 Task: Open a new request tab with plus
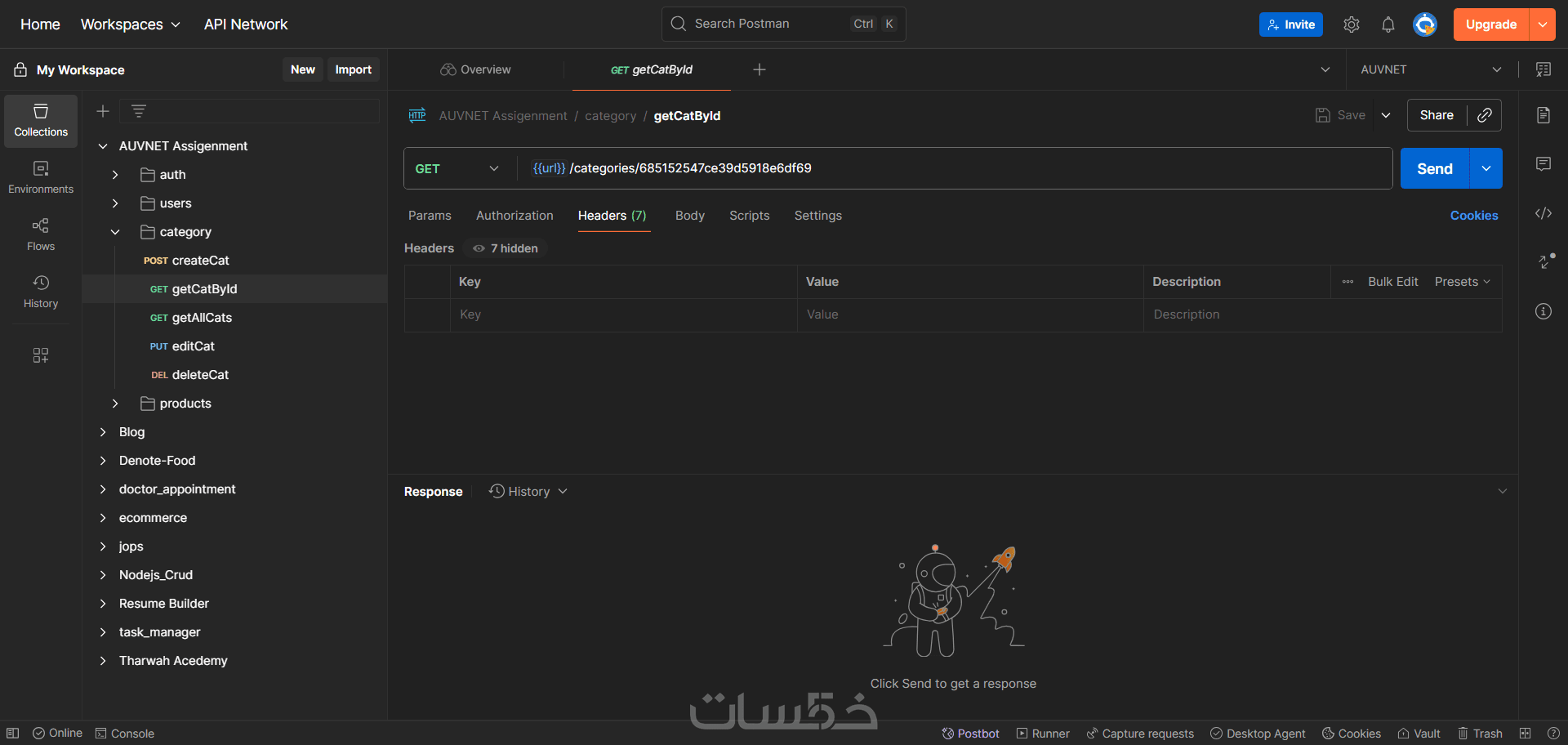click(759, 69)
